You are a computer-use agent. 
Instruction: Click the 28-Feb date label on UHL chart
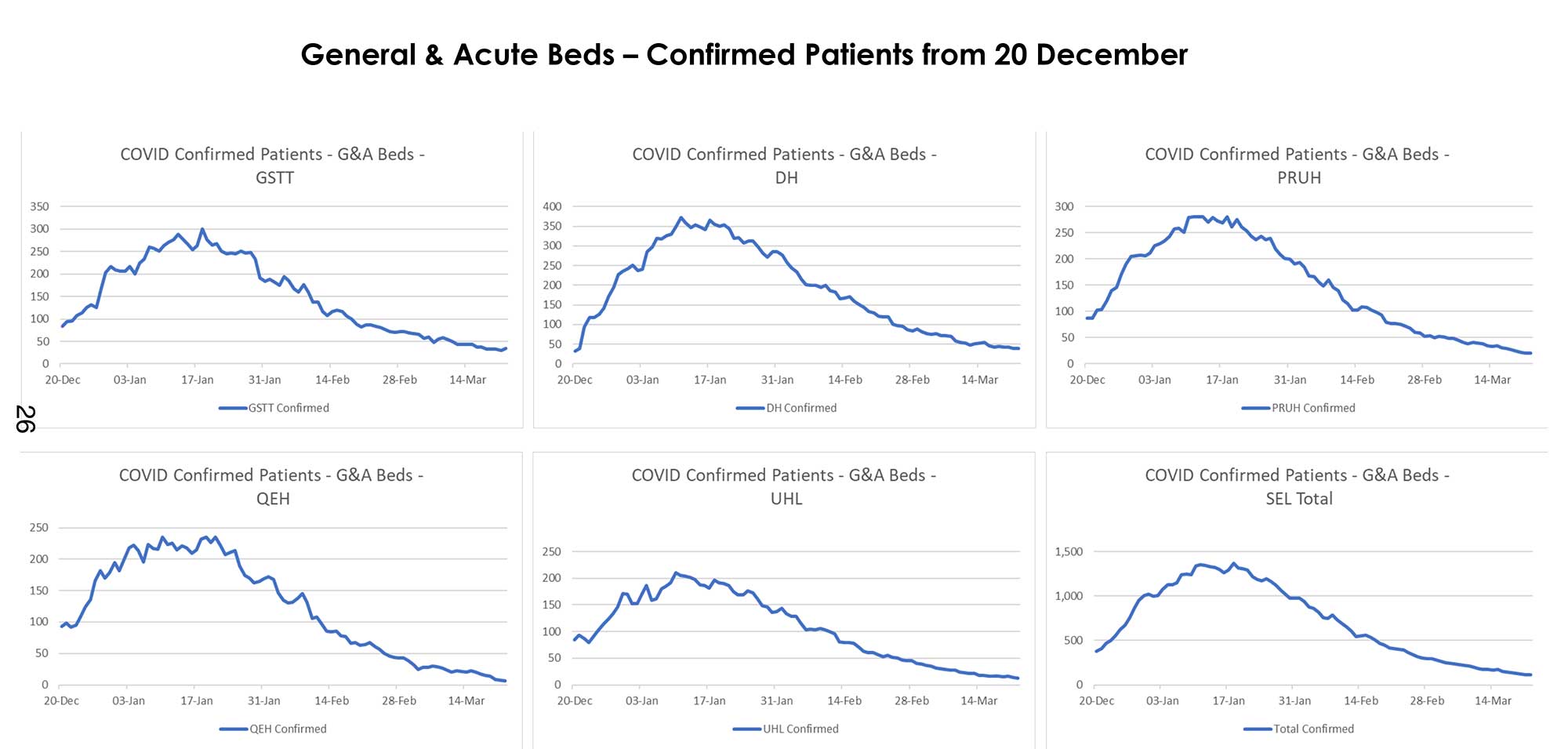912,700
